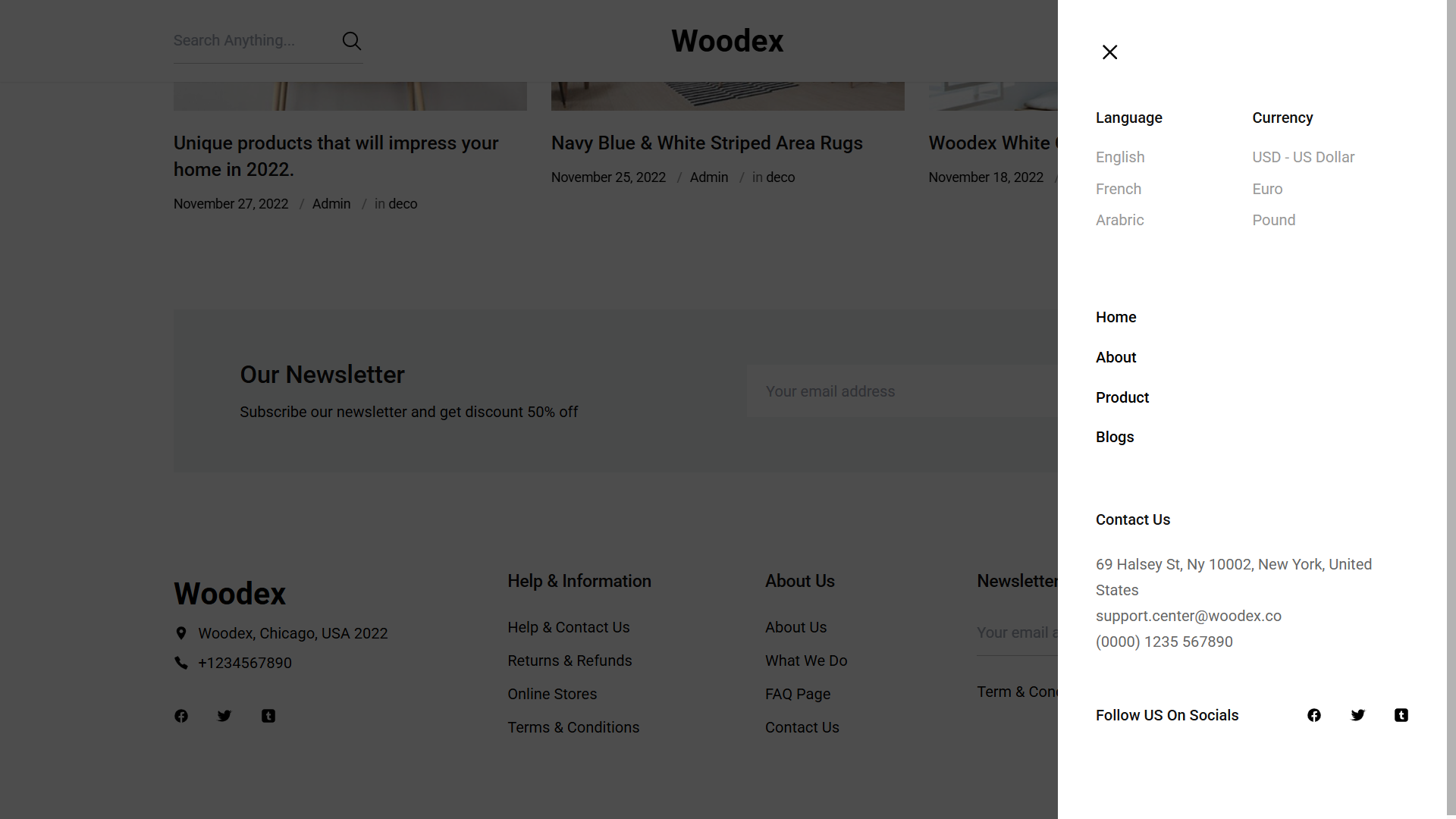The width and height of the screenshot is (1456, 819).
Task: Click support.center@woodex.co email link
Action: [1188, 616]
